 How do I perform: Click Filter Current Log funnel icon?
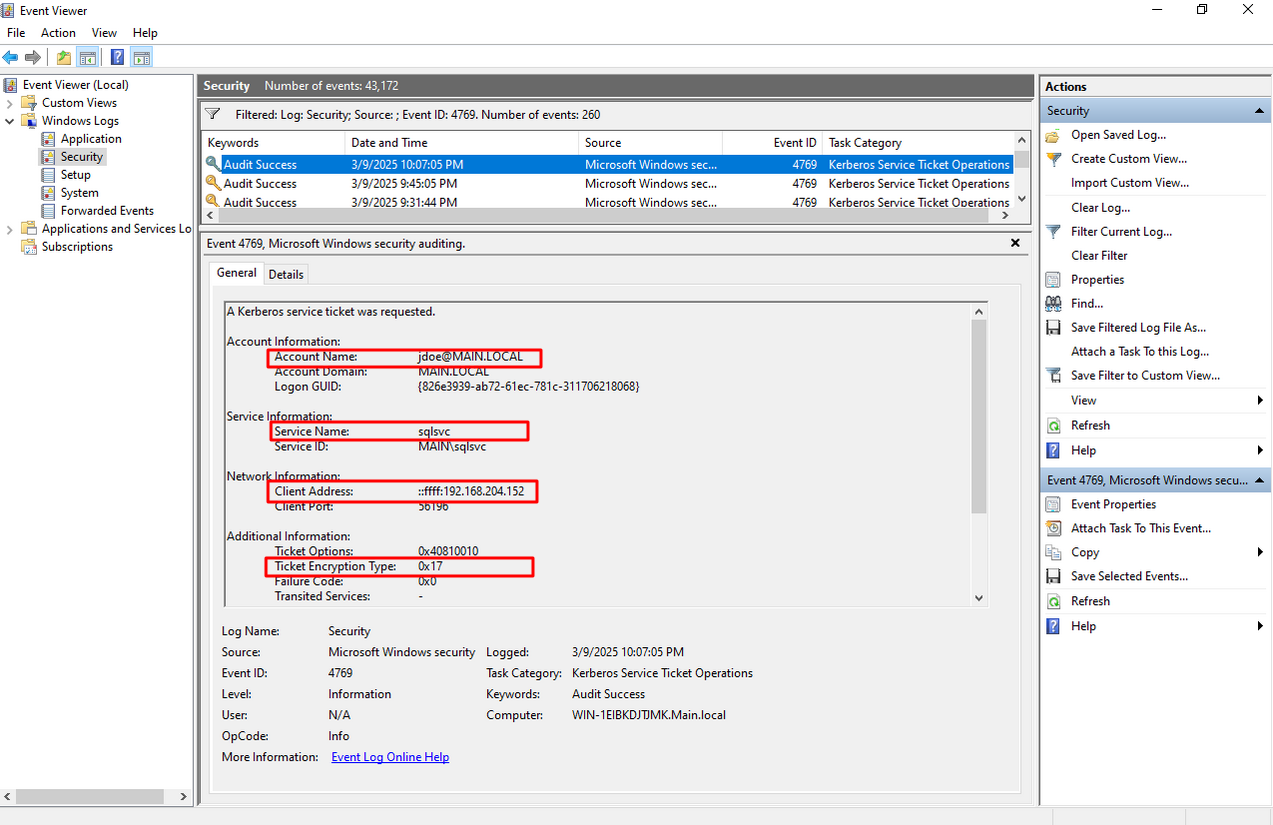1053,232
